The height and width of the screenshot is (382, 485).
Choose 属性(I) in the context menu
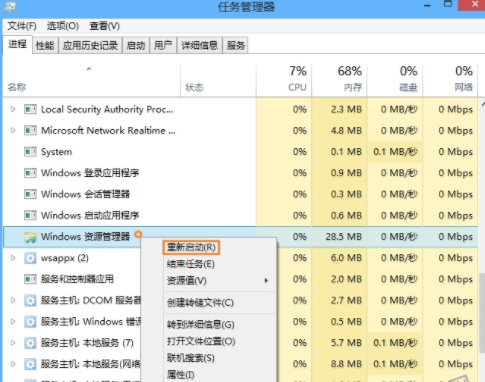coord(181,375)
